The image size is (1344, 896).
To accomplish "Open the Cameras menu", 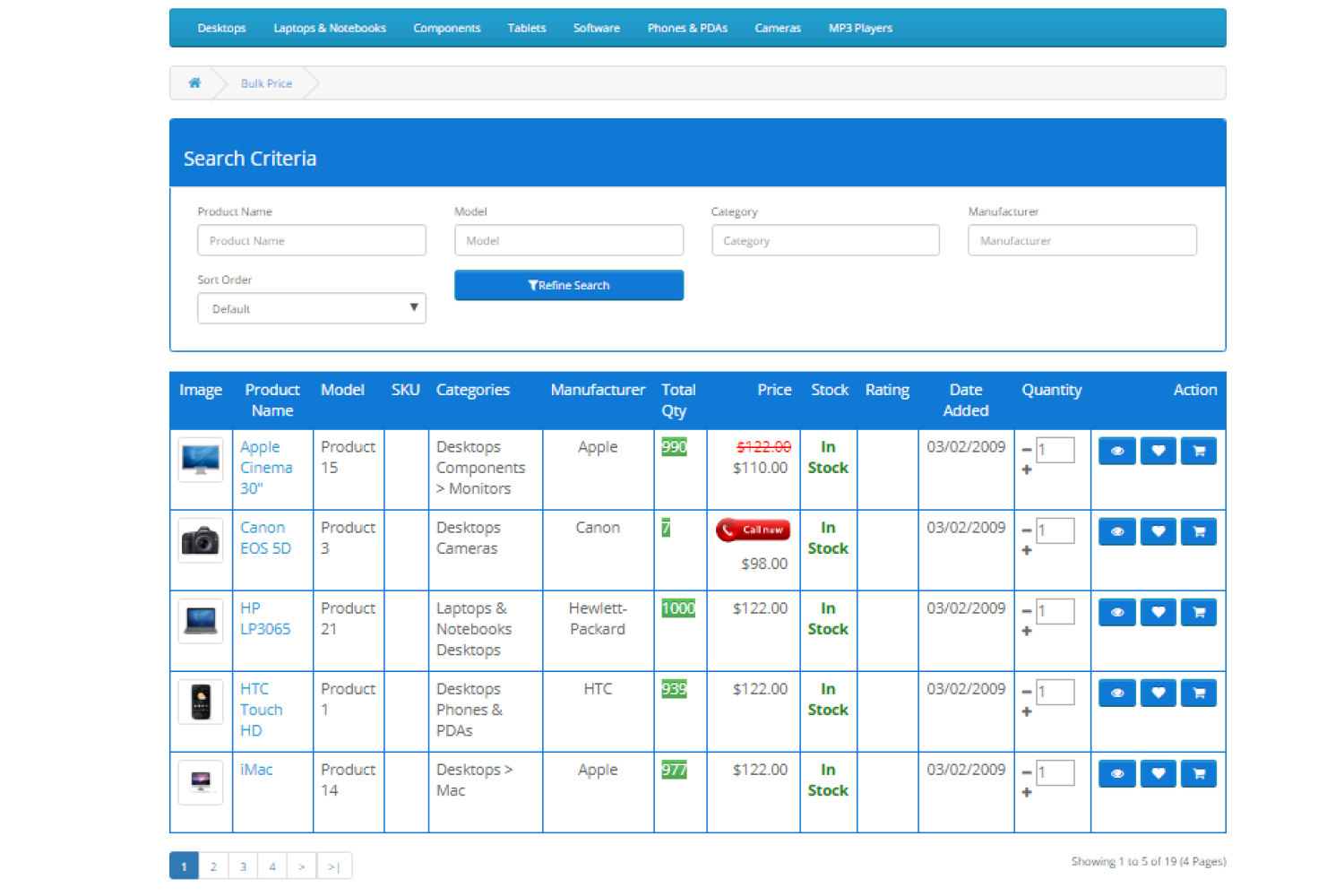I will (778, 28).
